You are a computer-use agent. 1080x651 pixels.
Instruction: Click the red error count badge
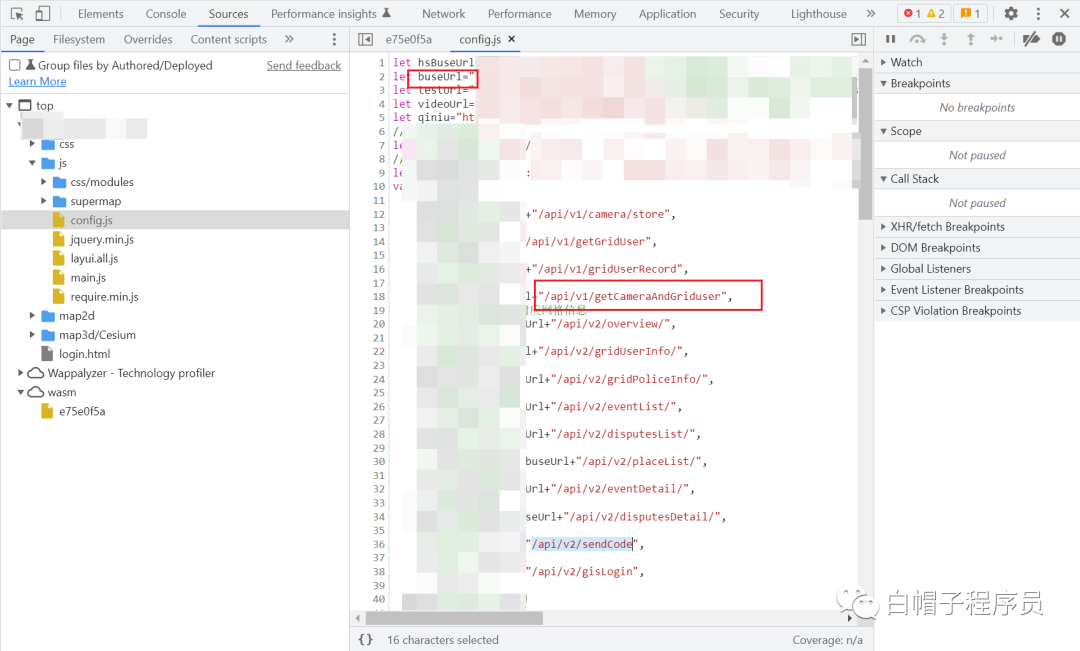(x=913, y=13)
